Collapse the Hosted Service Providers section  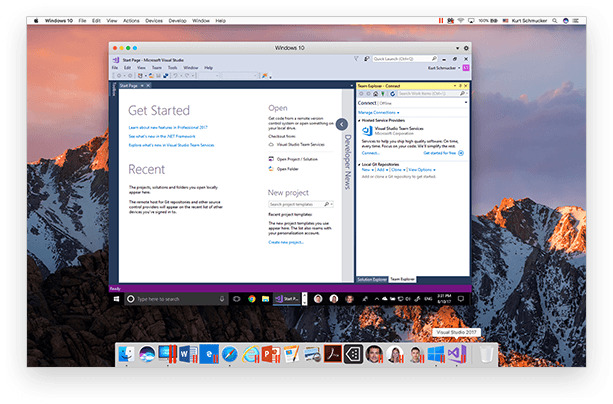(x=359, y=120)
